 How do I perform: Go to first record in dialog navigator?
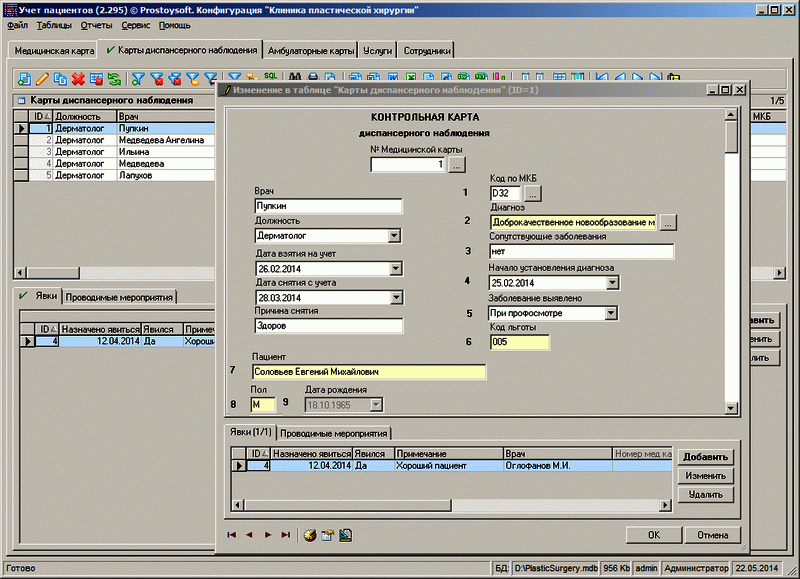[232, 535]
